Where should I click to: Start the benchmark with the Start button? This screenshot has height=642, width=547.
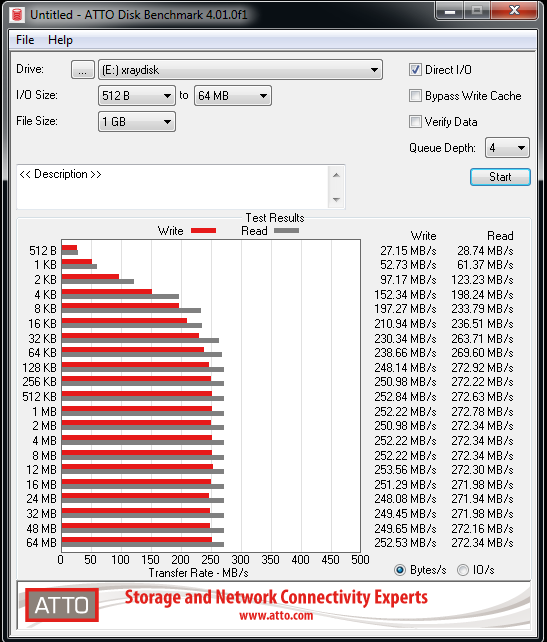tap(500, 177)
